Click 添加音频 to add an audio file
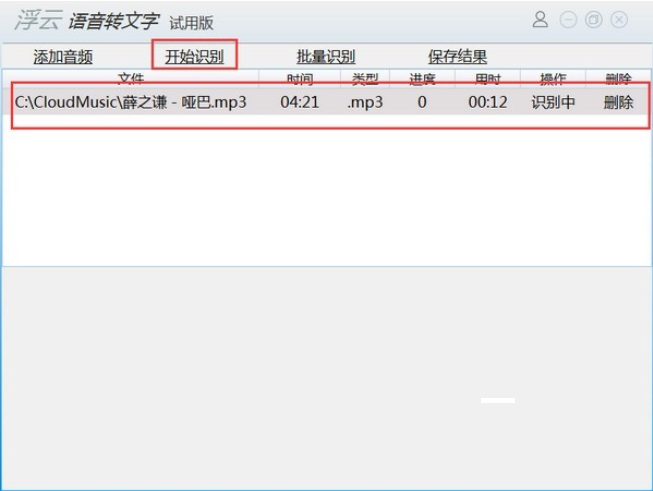 (63, 57)
